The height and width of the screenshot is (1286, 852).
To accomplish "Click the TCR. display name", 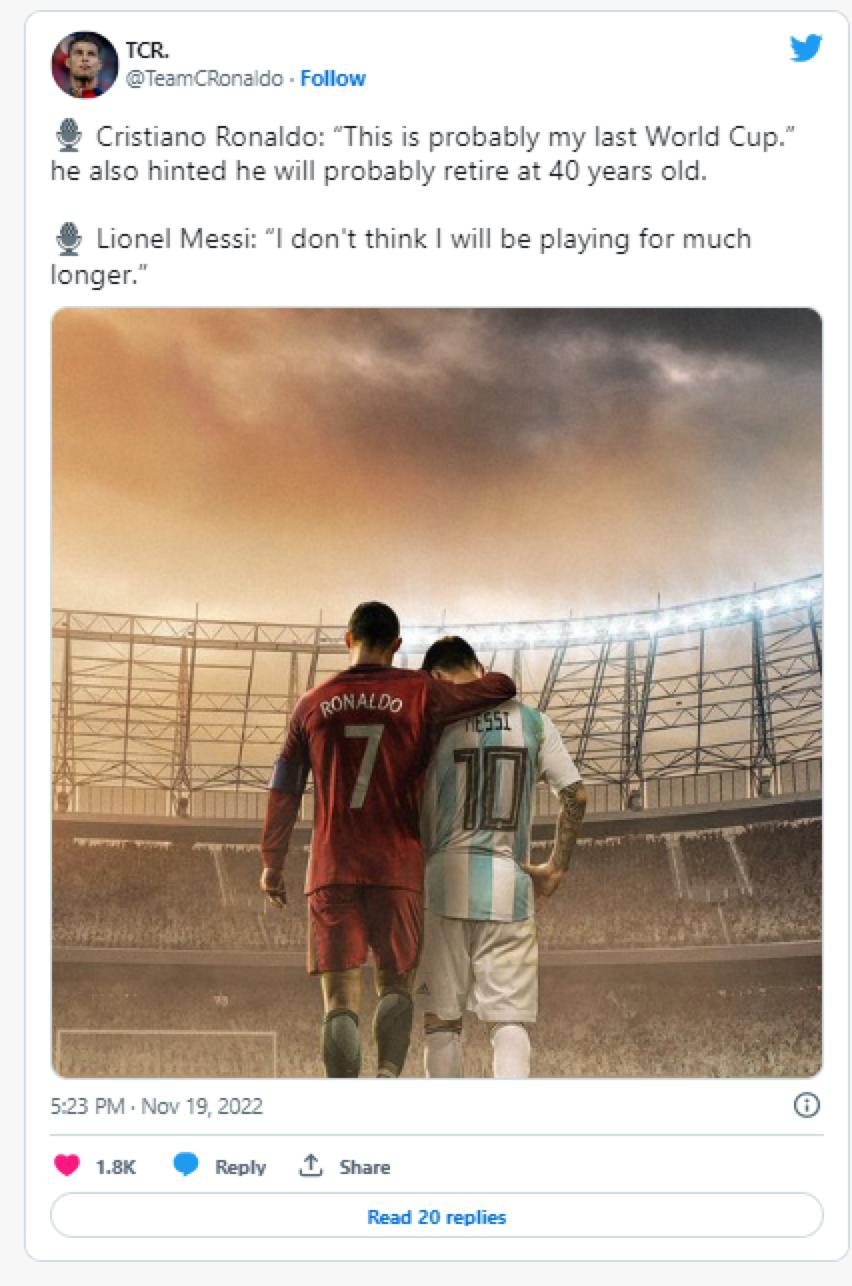I will (x=144, y=52).
